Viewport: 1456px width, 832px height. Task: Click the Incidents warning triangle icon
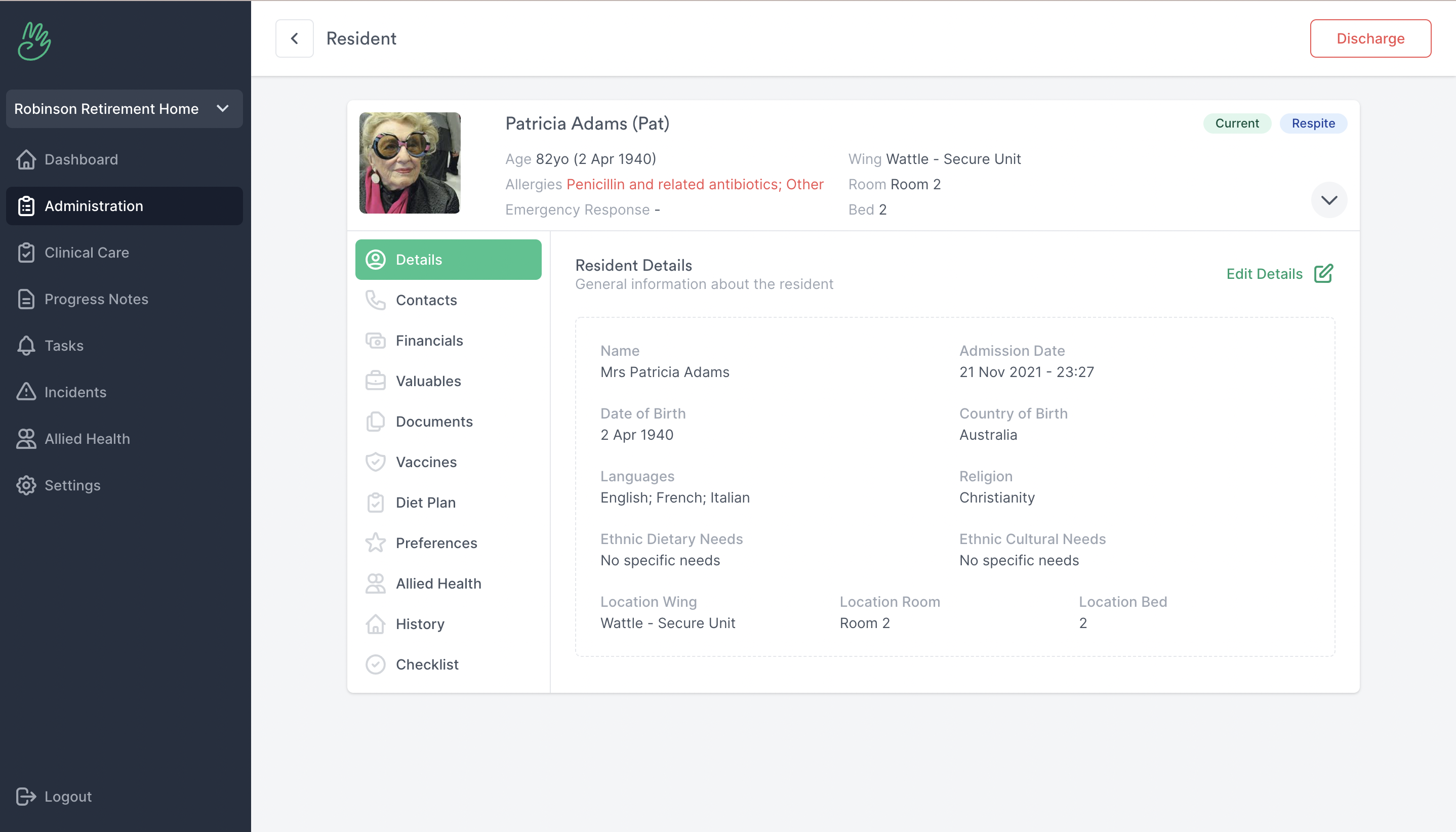pyautogui.click(x=26, y=392)
